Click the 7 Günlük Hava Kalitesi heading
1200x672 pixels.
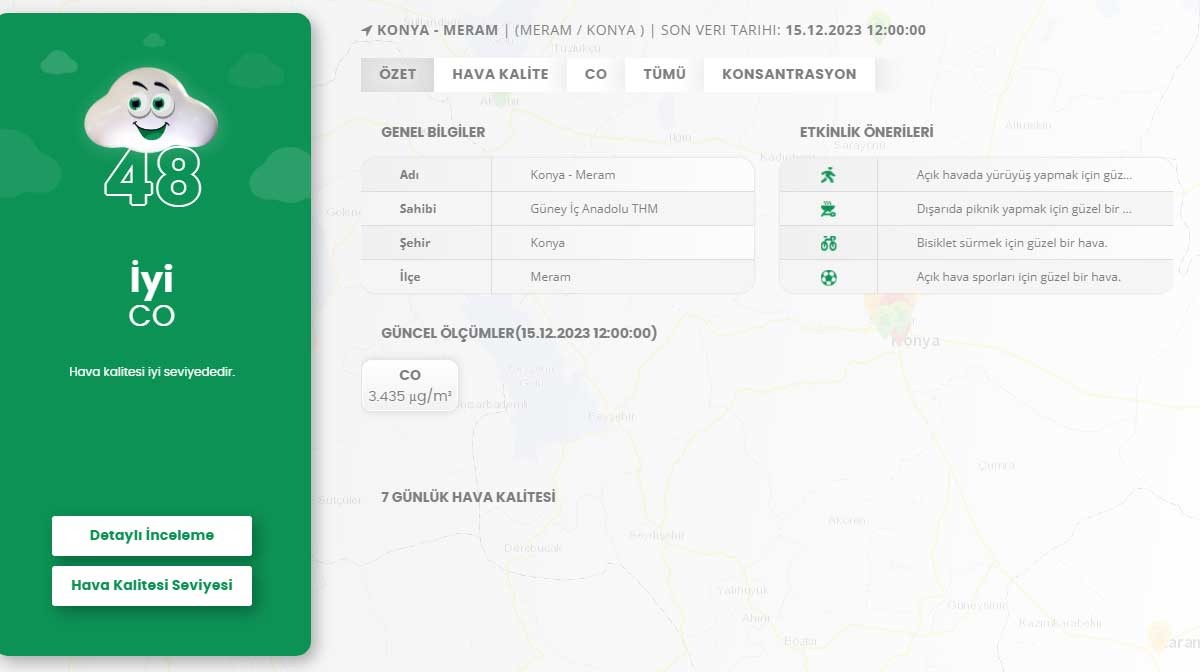pos(468,497)
